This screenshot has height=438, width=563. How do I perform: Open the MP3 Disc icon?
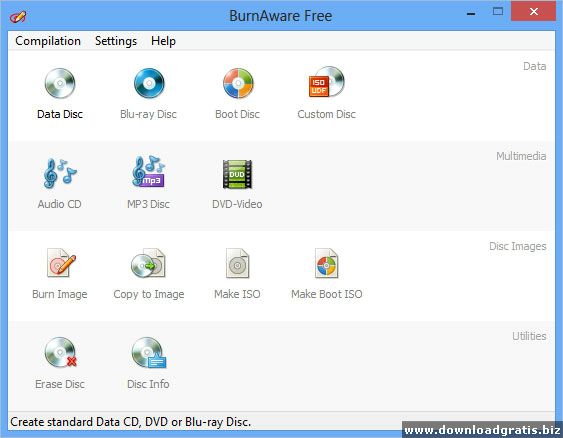149,172
